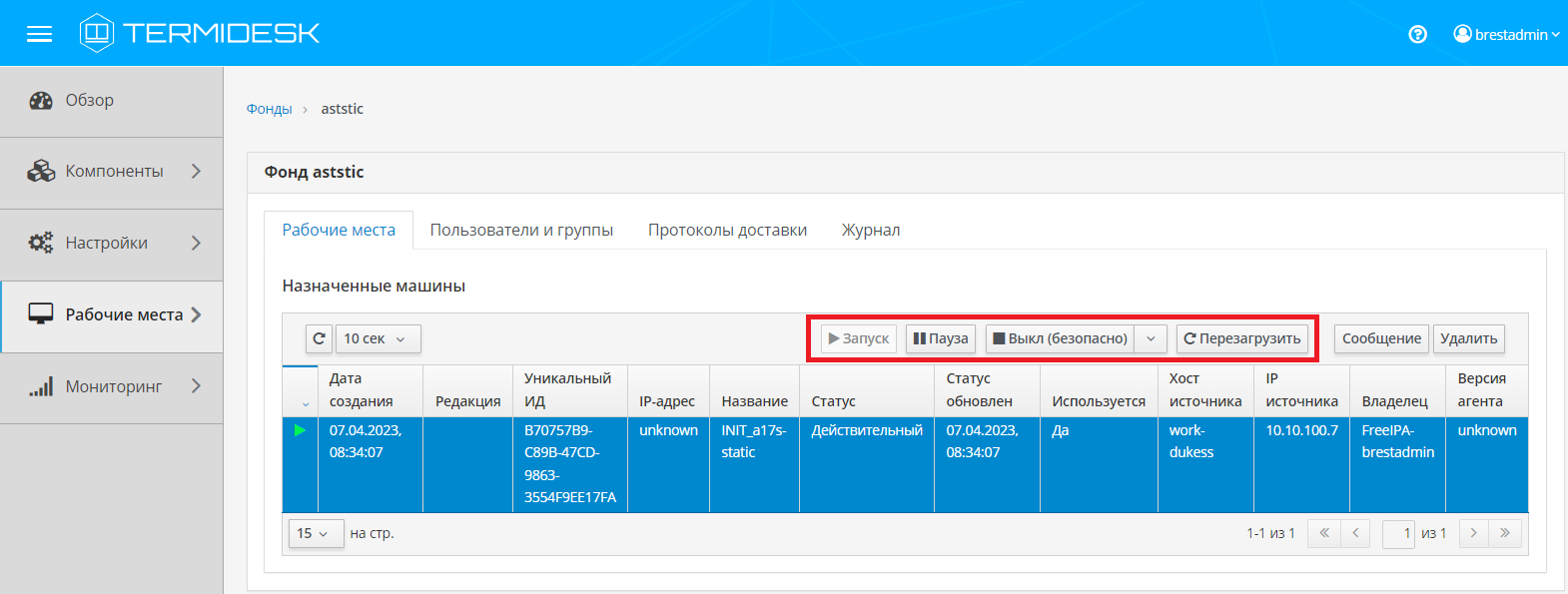The image size is (1568, 594).
Task: Go to last page of table
Action: coord(1504,533)
